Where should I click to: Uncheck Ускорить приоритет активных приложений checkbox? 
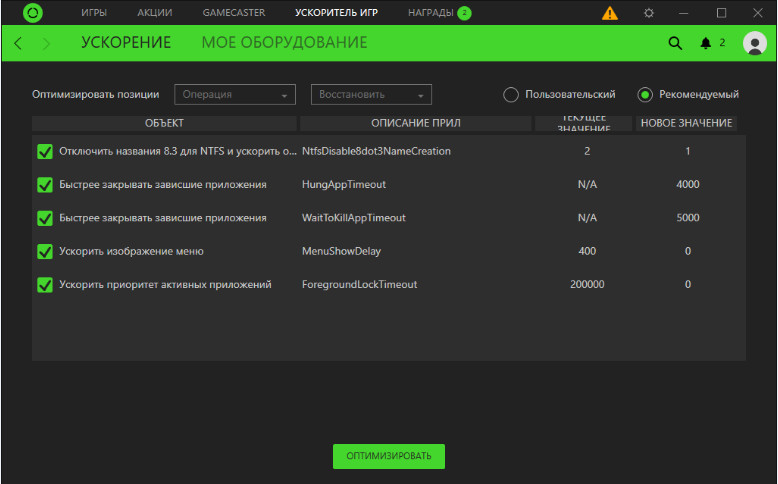click(45, 284)
